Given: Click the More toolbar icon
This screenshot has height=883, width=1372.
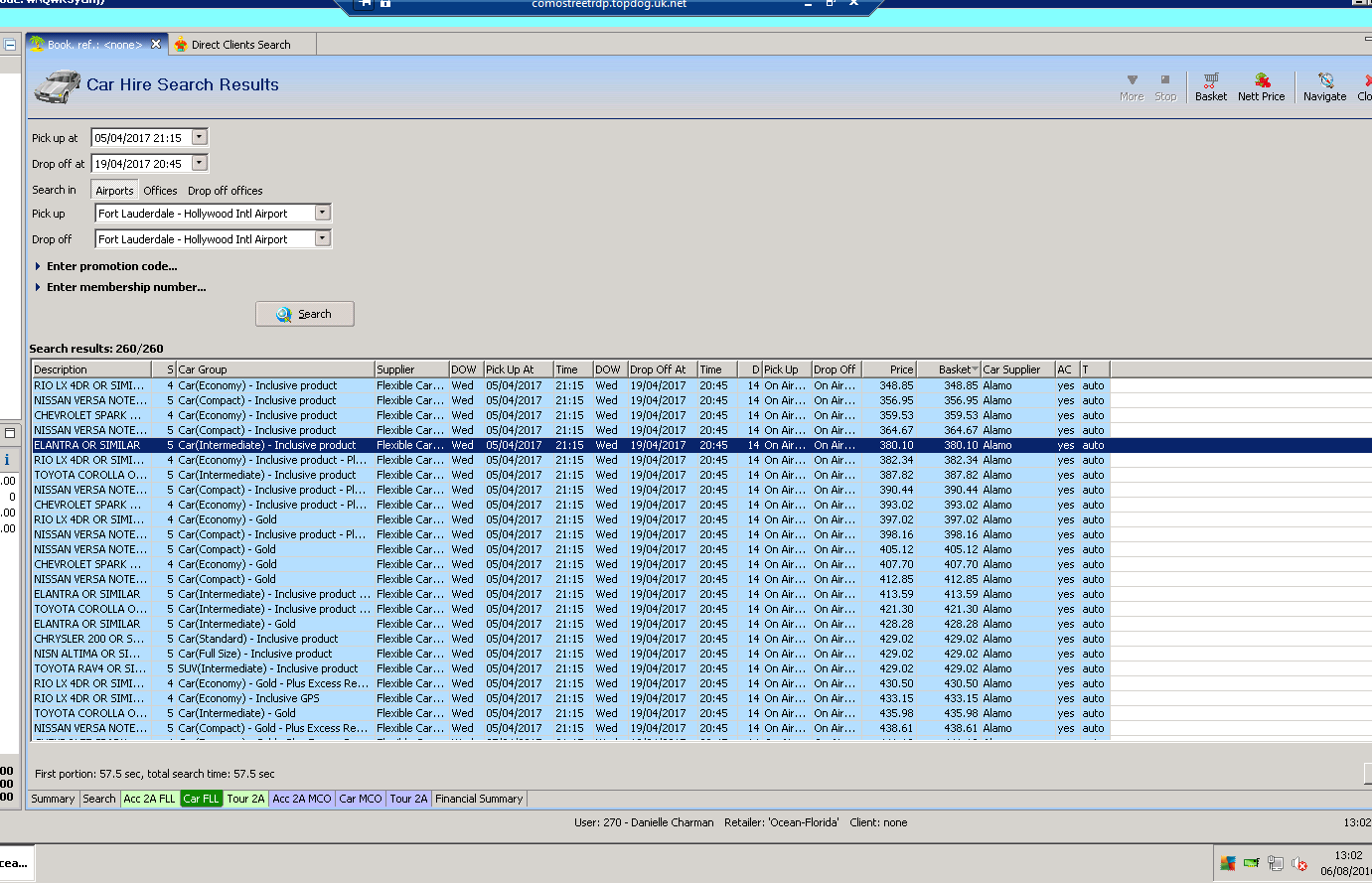Looking at the screenshot, I should click(1132, 85).
